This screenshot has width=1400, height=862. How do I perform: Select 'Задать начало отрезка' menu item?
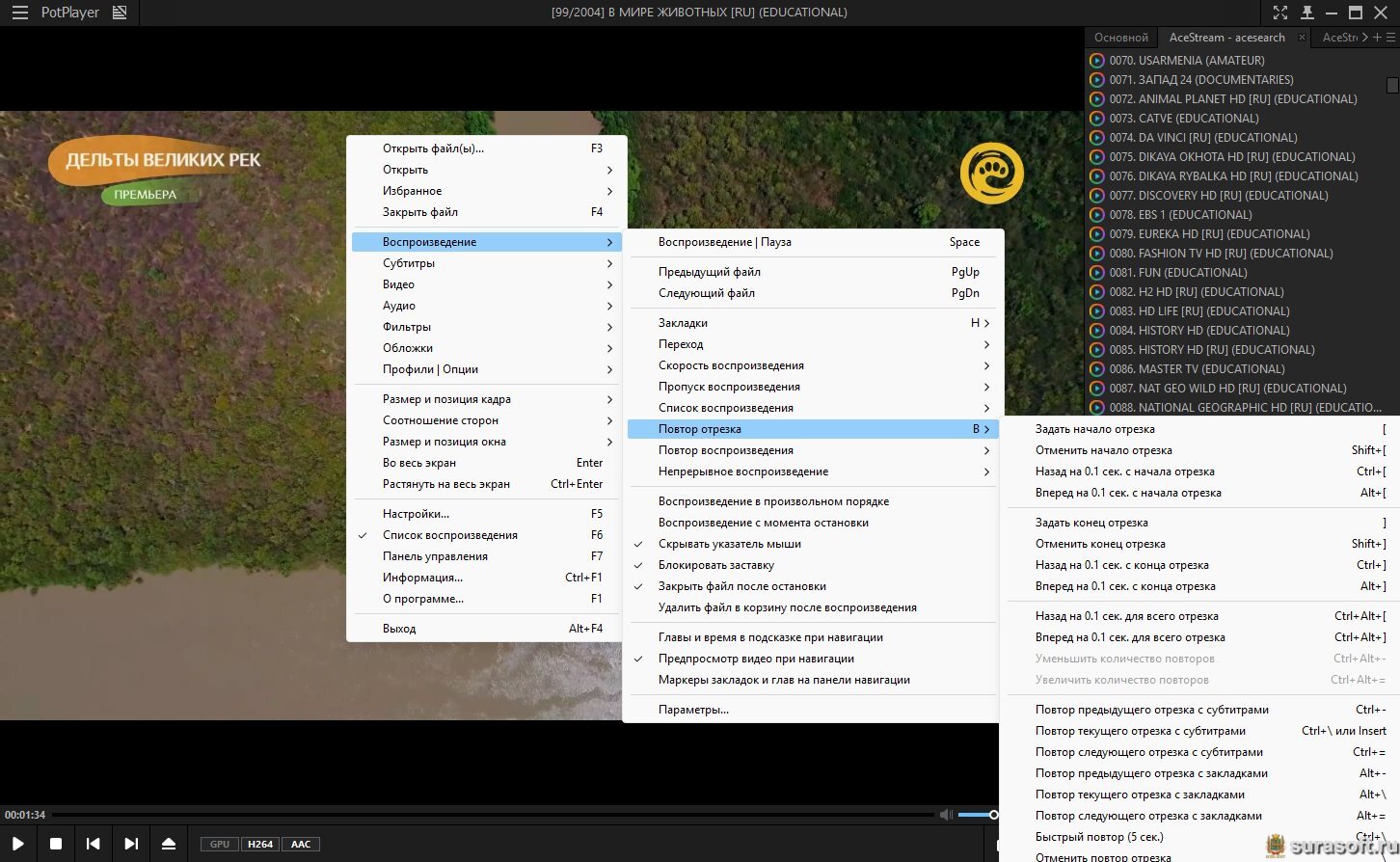coord(1094,429)
